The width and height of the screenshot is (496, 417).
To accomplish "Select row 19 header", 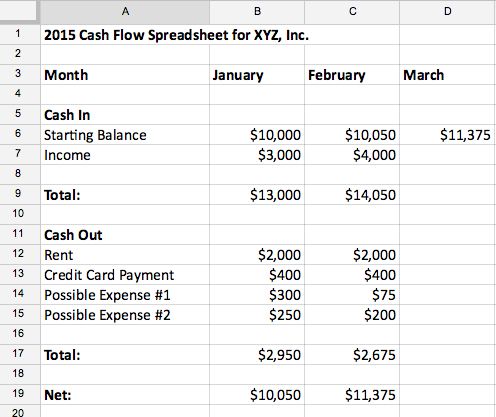I will pyautogui.click(x=18, y=394).
